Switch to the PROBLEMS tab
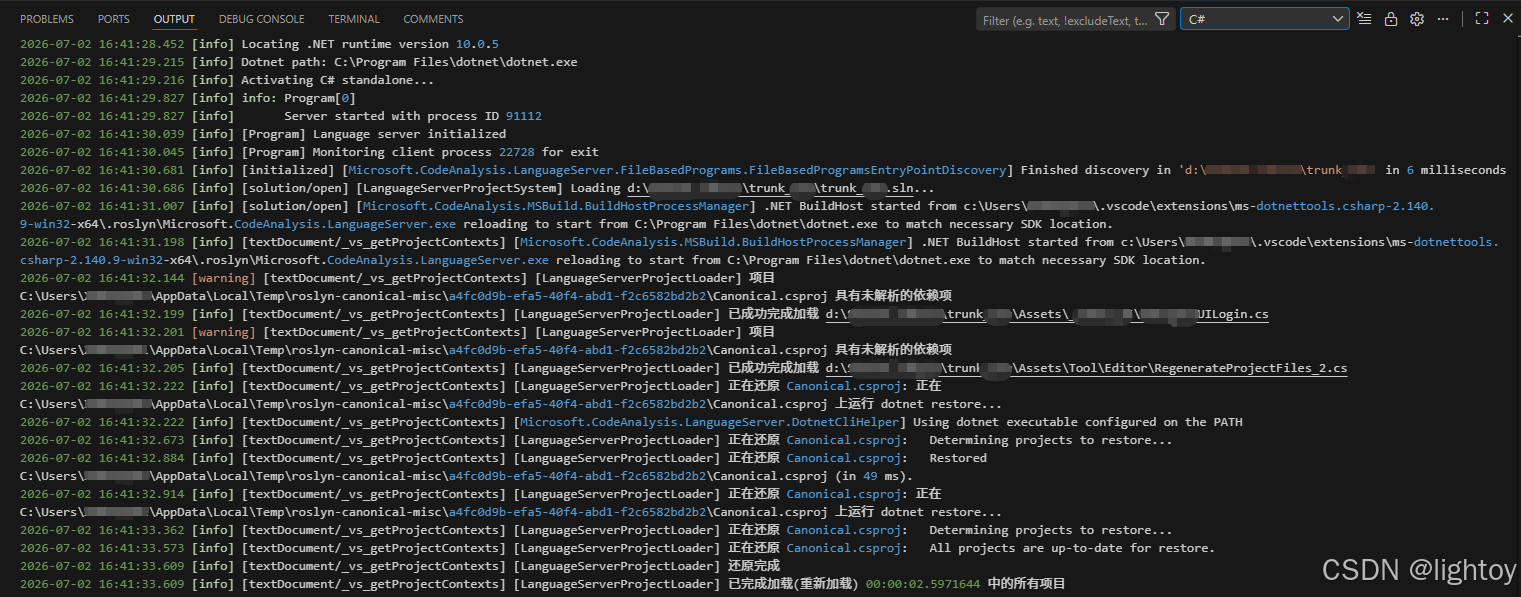 pyautogui.click(x=47, y=19)
